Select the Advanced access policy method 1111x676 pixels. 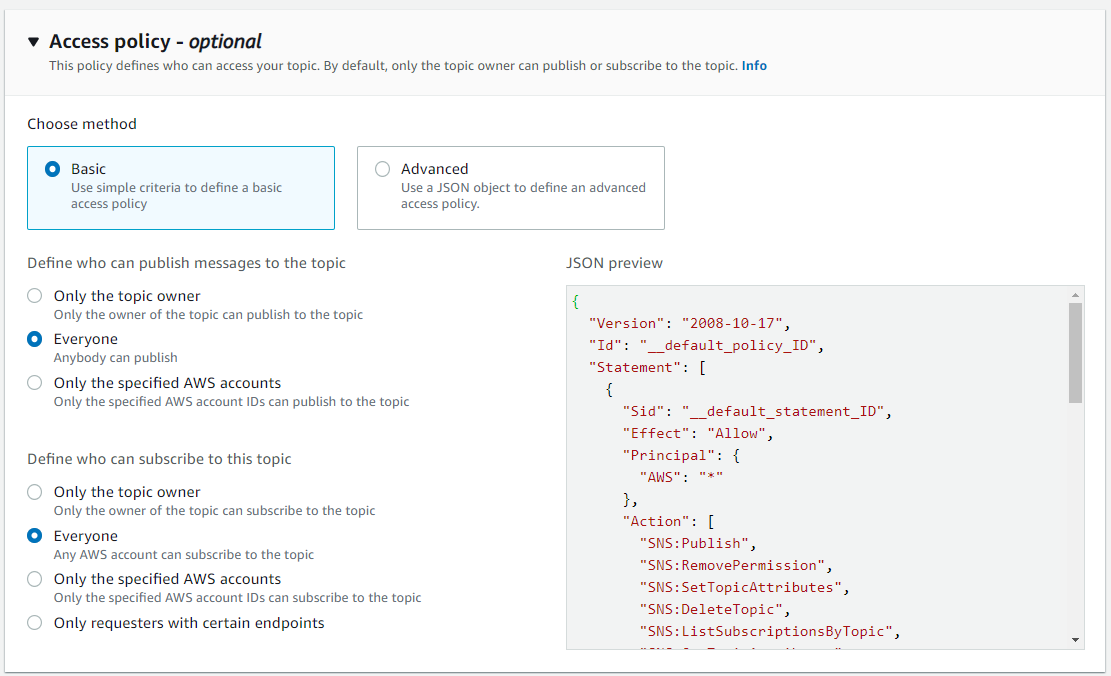click(x=381, y=169)
